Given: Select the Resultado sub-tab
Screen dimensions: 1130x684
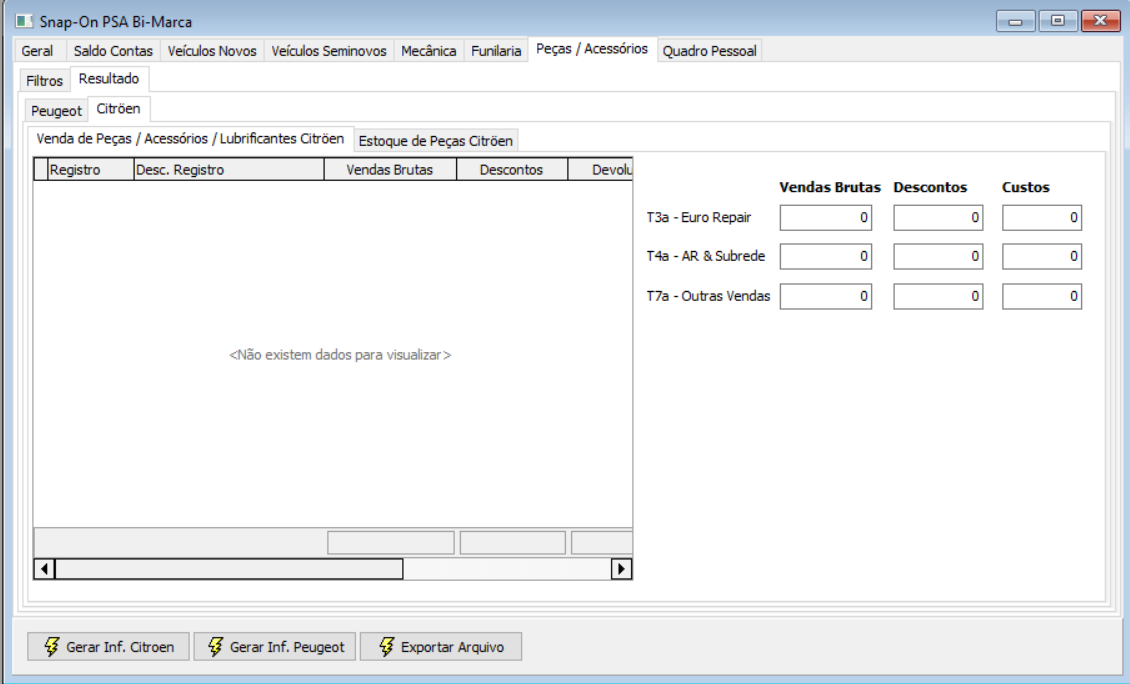Looking at the screenshot, I should pyautogui.click(x=109, y=79).
